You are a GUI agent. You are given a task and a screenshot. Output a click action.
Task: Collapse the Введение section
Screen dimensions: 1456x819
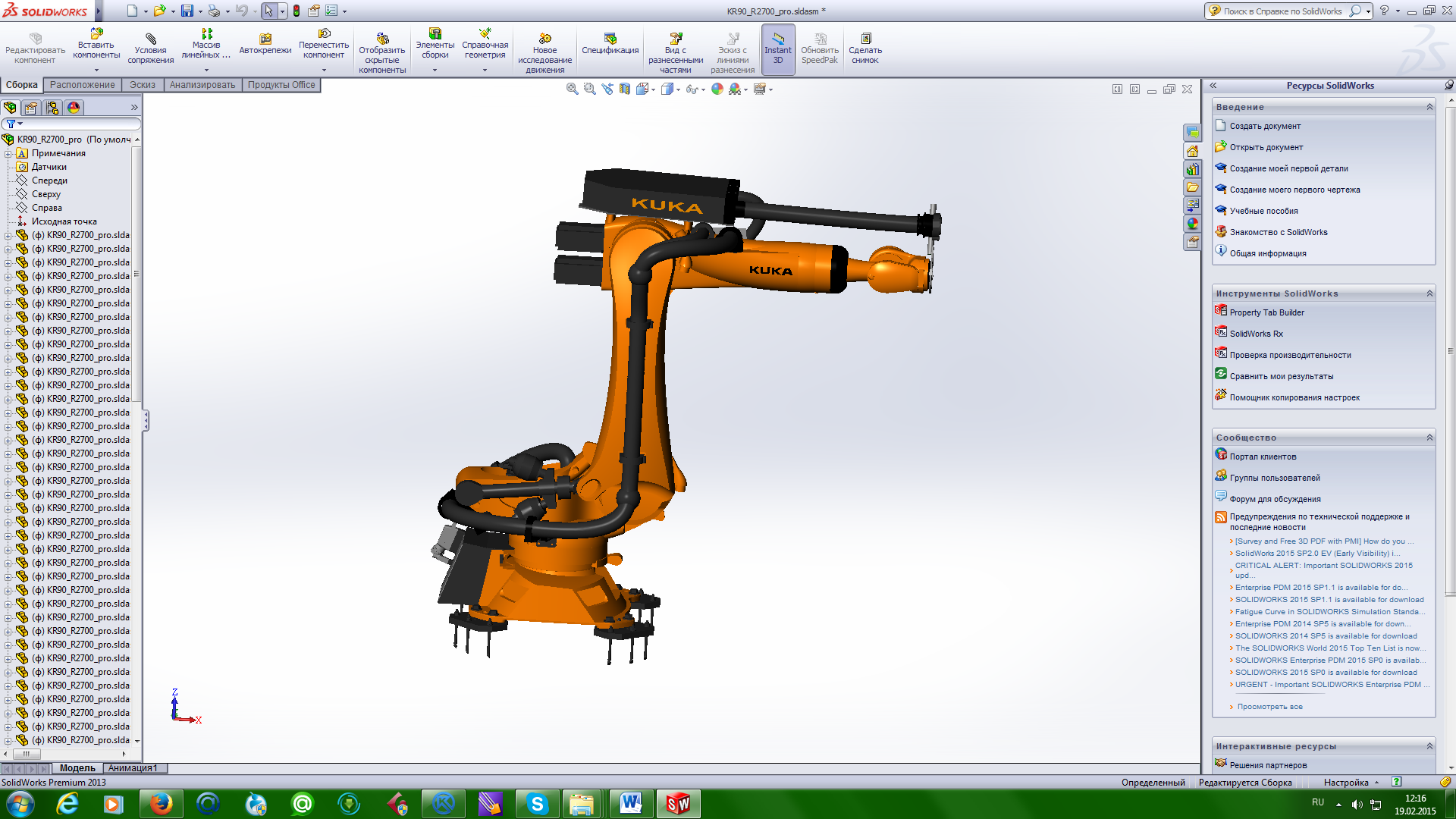click(x=1429, y=107)
